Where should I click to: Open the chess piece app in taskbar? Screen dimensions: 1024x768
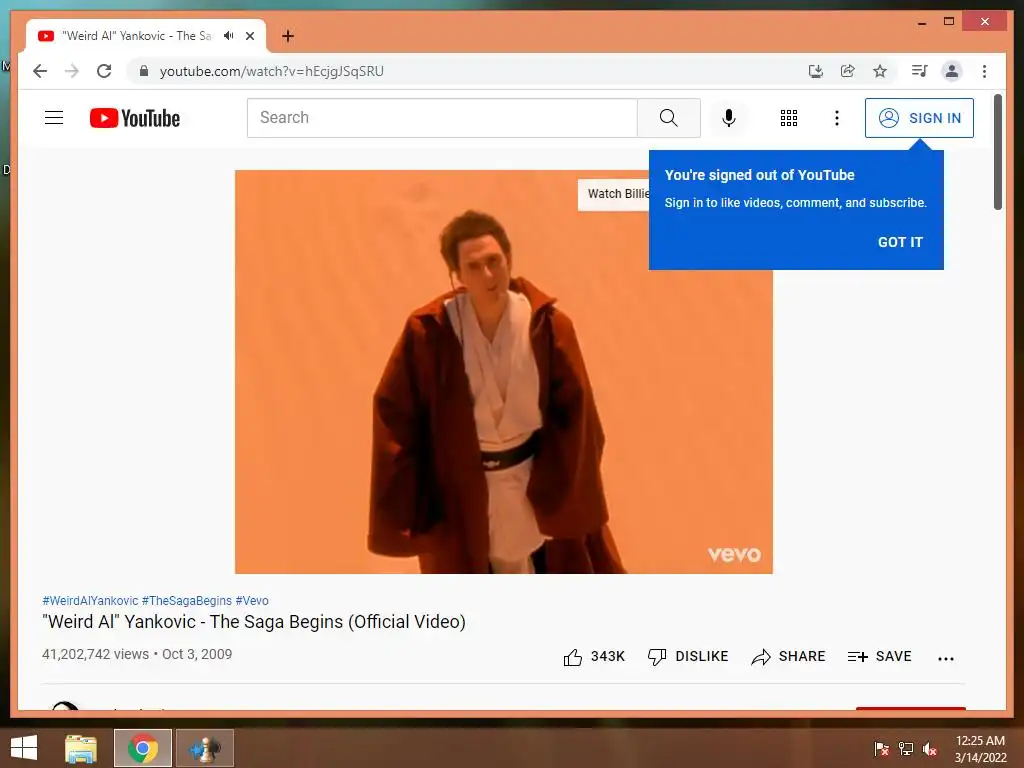pyautogui.click(x=205, y=748)
